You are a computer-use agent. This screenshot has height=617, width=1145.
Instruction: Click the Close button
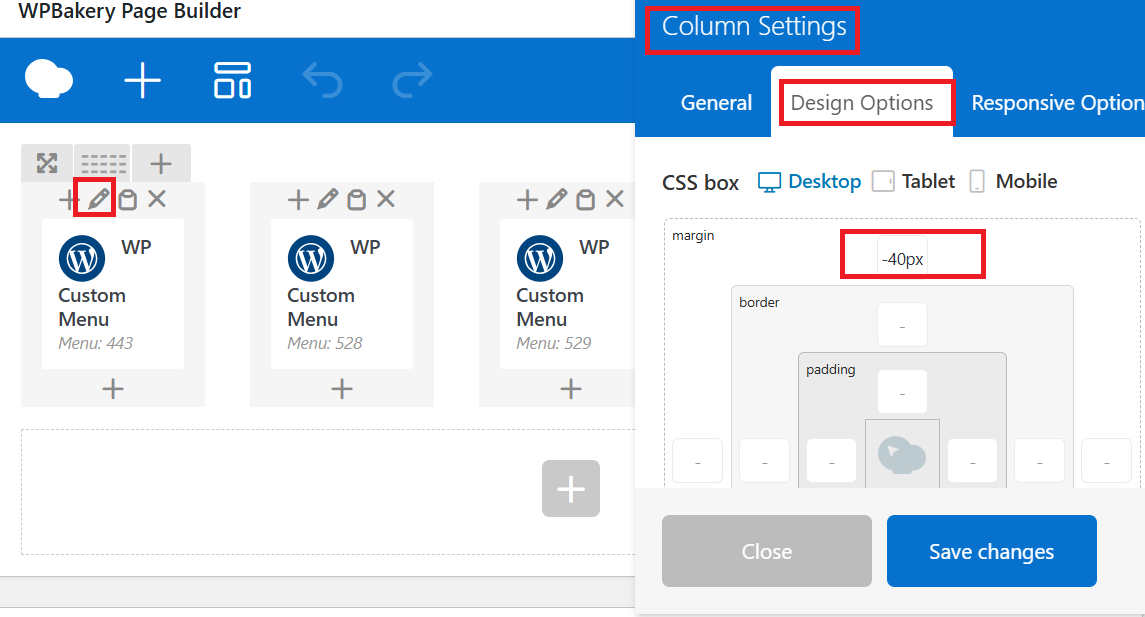(767, 551)
